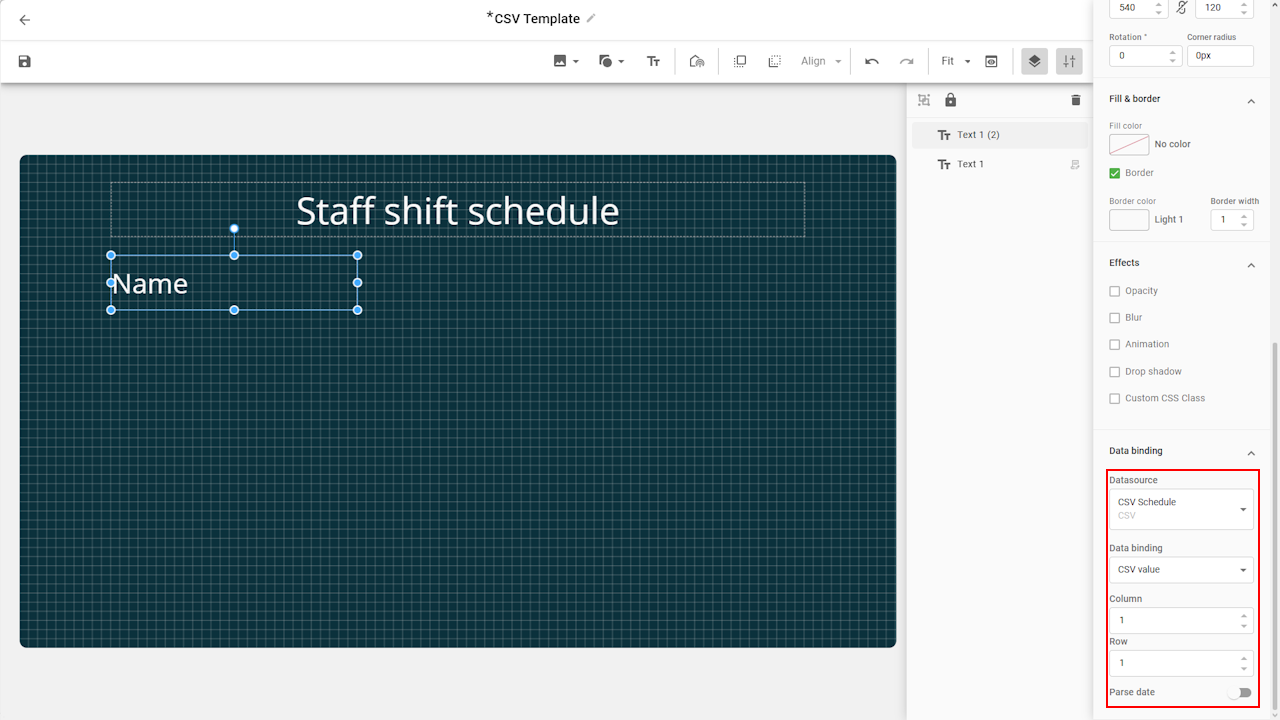Click the save icon in the toolbar
The height and width of the screenshot is (720, 1280).
pyautogui.click(x=25, y=62)
